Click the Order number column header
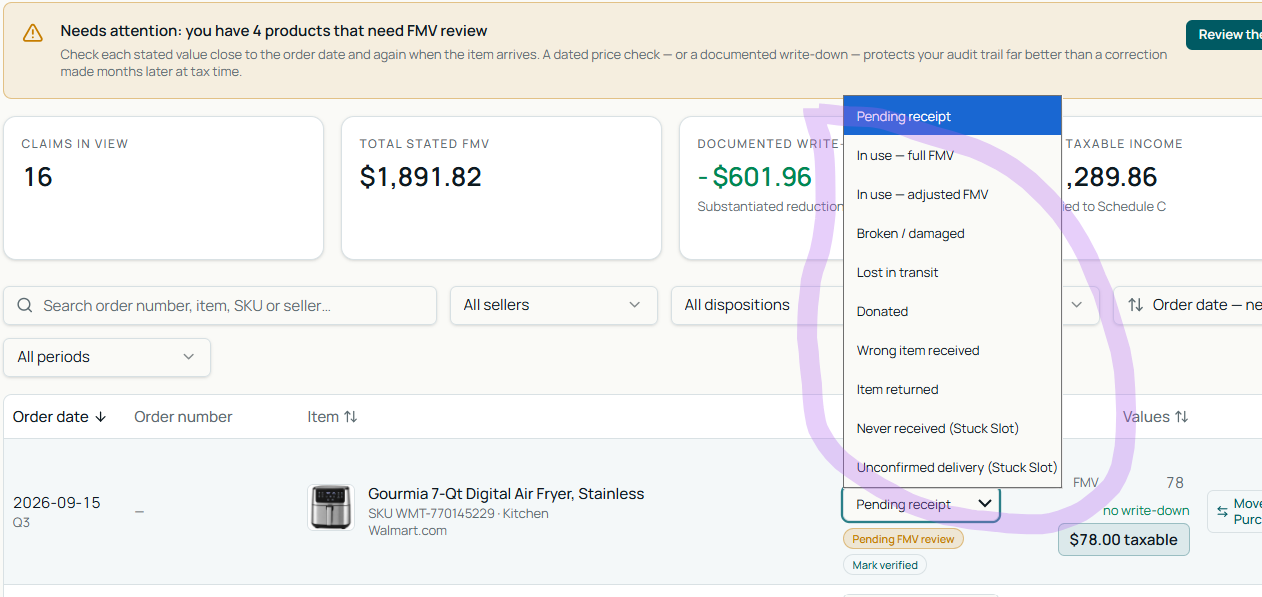The height and width of the screenshot is (597, 1262). [183, 417]
